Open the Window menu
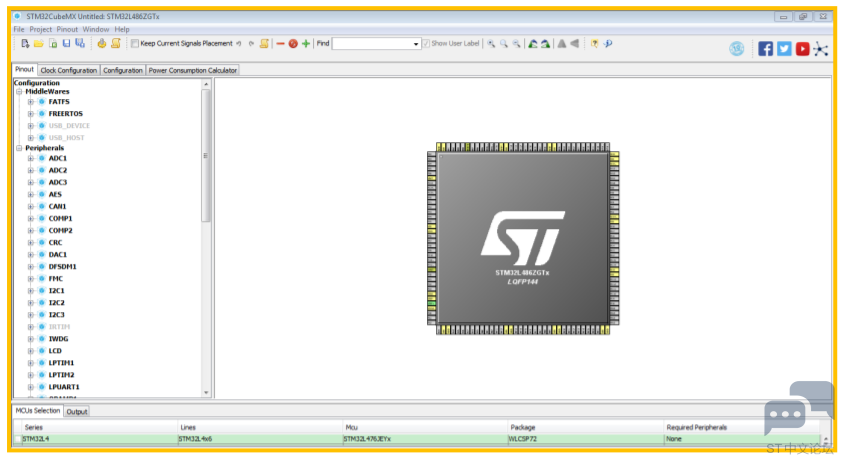Image resolution: width=843 pixels, height=464 pixels. point(96,30)
